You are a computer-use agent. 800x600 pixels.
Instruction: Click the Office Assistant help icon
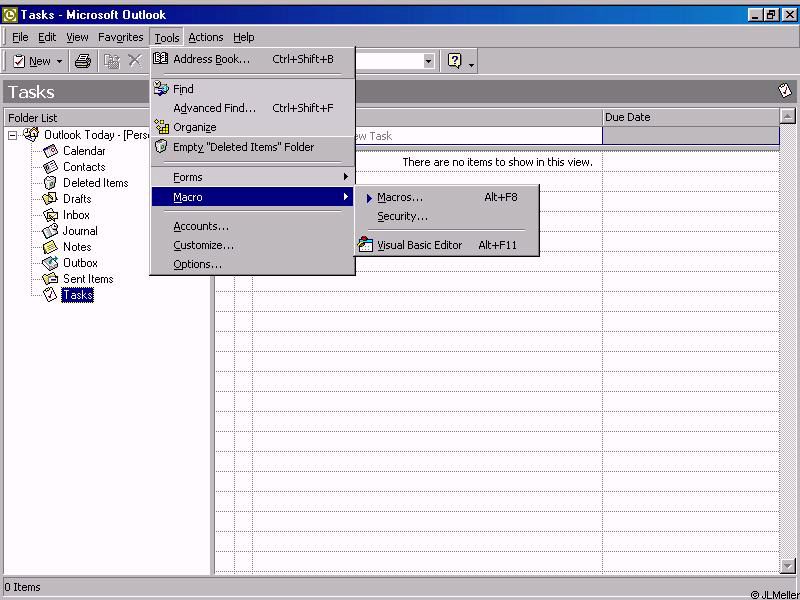pyautogui.click(x=455, y=61)
